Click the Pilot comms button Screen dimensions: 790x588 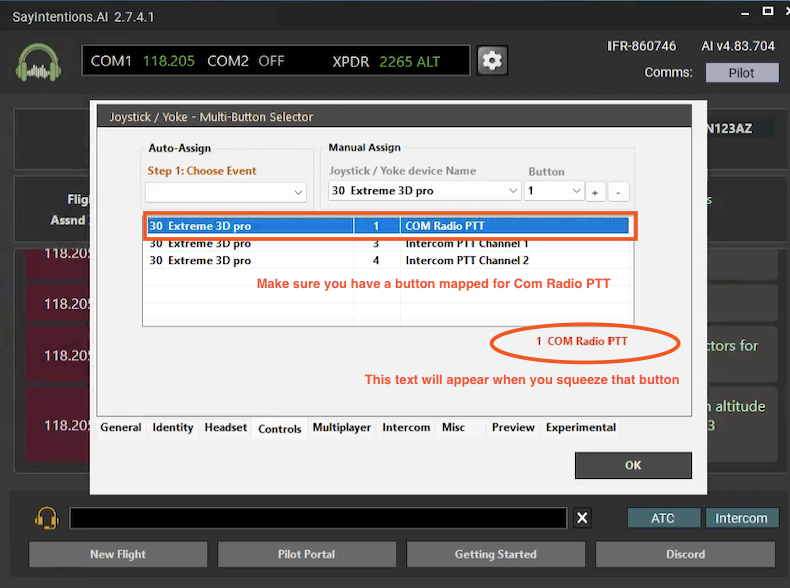pos(742,73)
